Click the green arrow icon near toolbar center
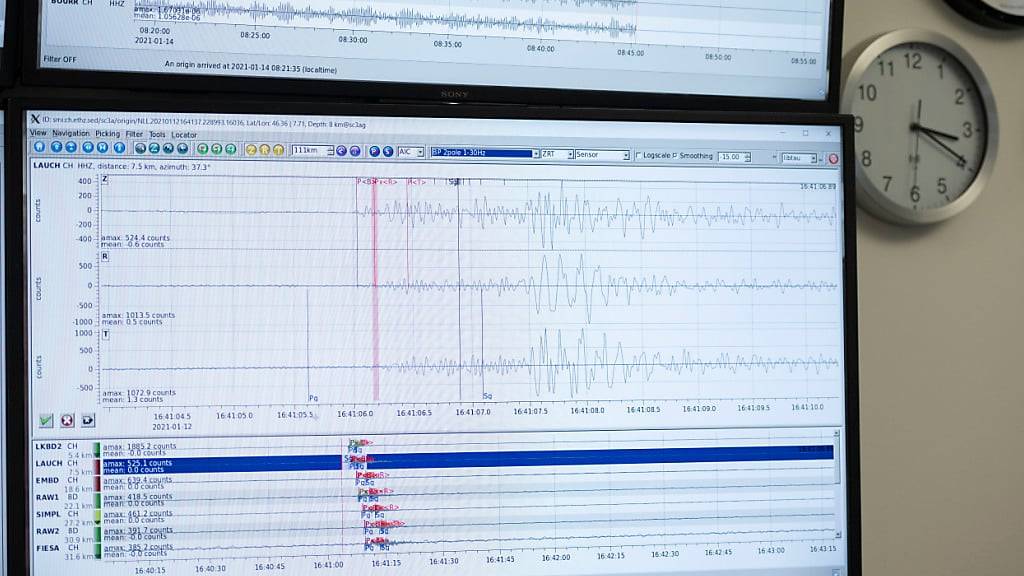Viewport: 1024px width, 576px height. pyautogui.click(x=218, y=151)
